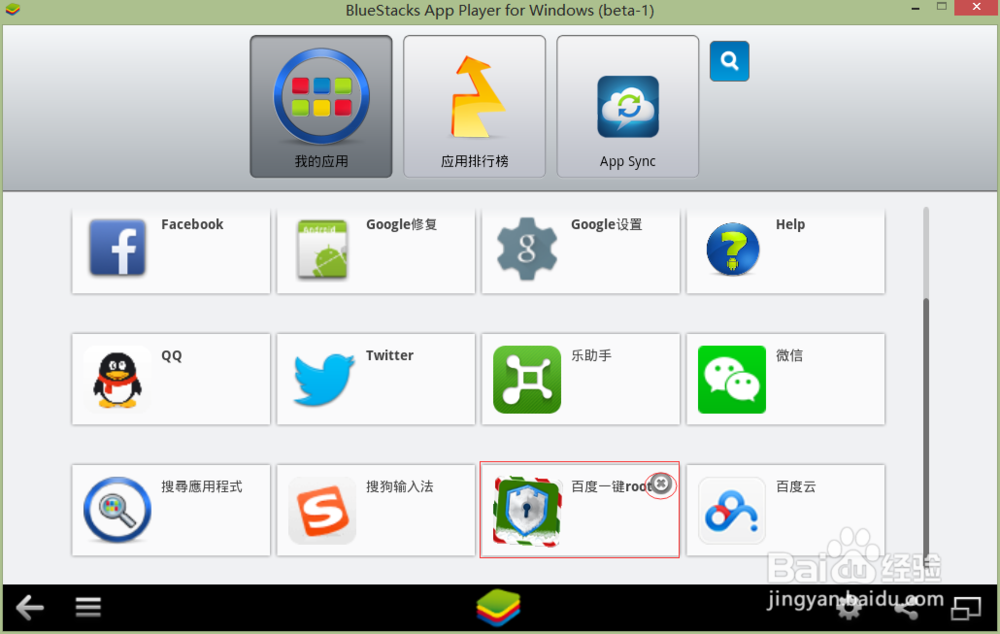Launch the 搜狗输入法 input method app
Viewport: 1000px width, 634px height.
tap(375, 510)
